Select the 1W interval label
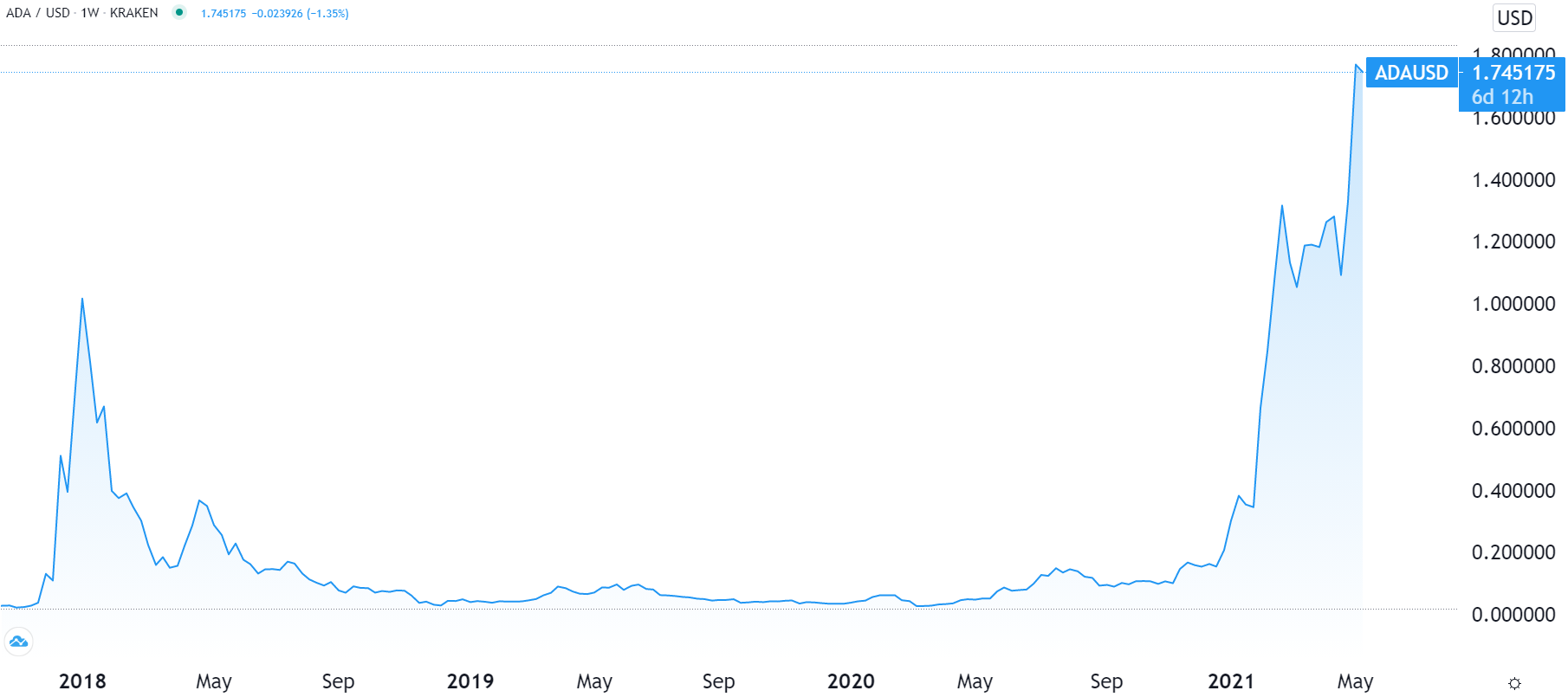Image resolution: width=1568 pixels, height=697 pixels. point(90,13)
